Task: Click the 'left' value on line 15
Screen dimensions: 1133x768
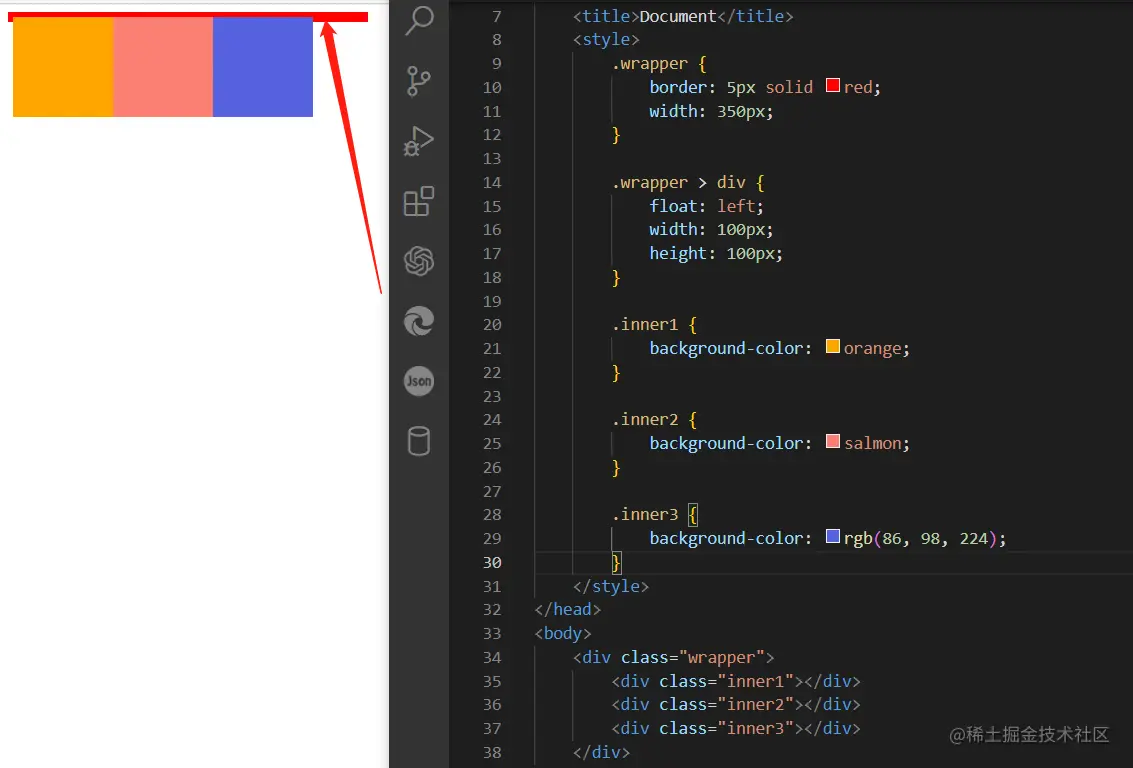Action: [736, 206]
